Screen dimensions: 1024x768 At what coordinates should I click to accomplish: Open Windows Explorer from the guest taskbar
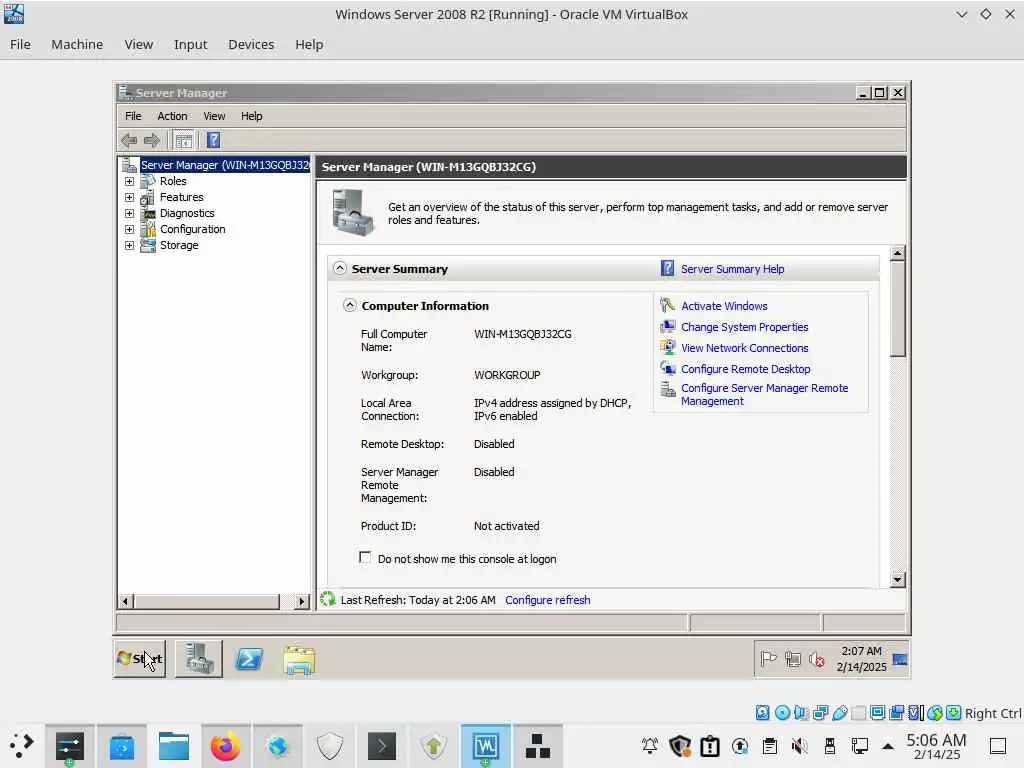[x=299, y=660]
